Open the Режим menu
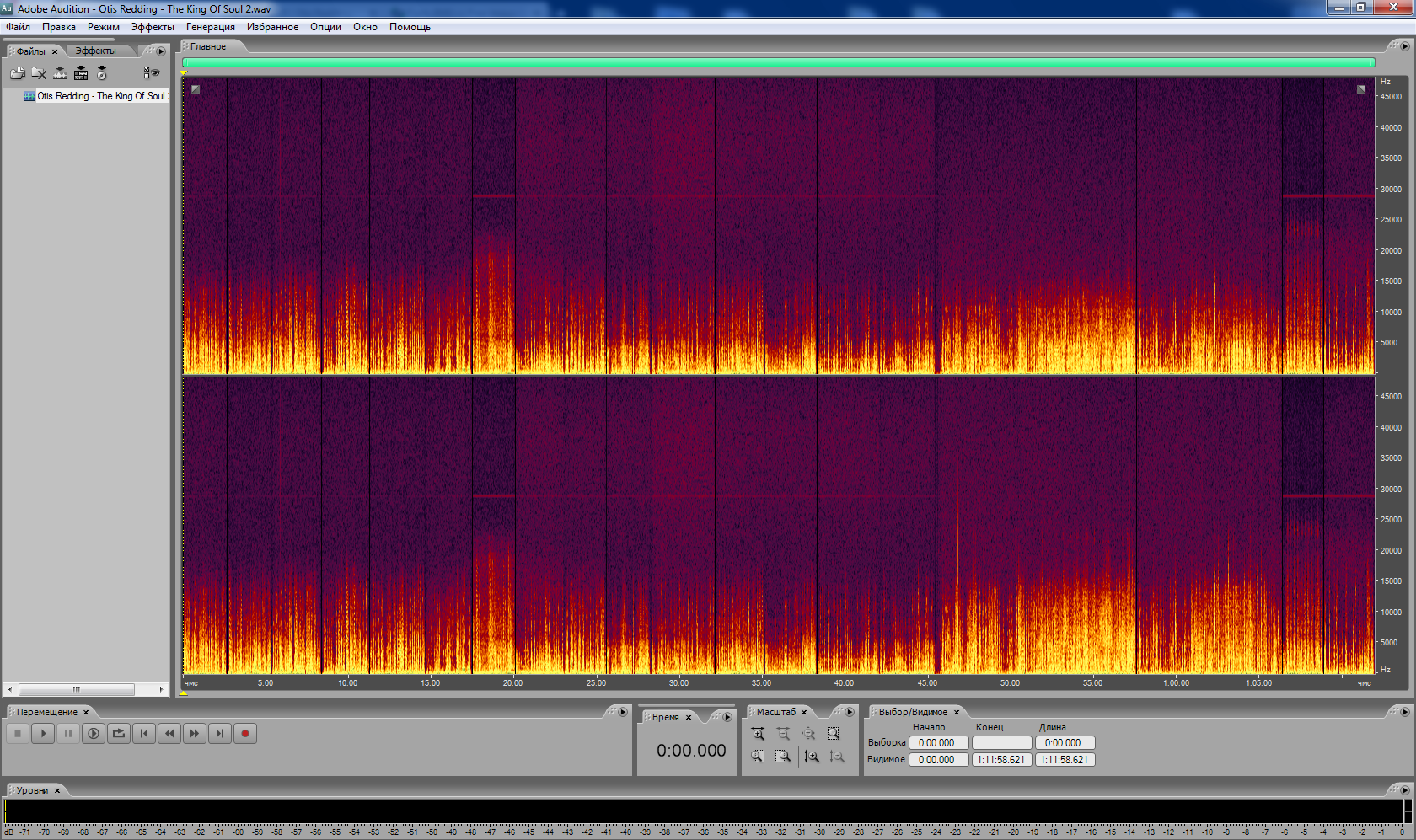 coord(104,27)
